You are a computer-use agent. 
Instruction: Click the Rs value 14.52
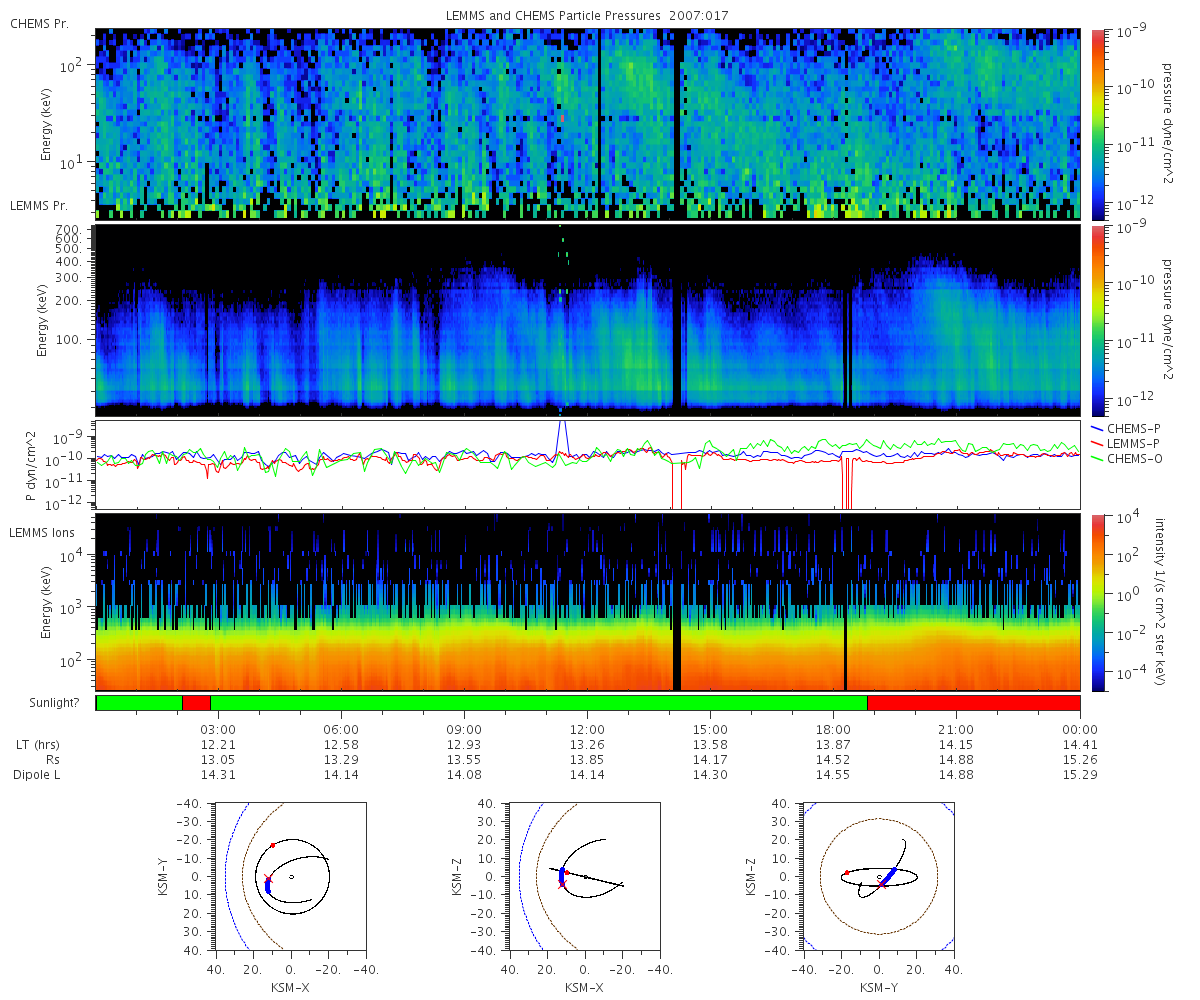pos(834,759)
